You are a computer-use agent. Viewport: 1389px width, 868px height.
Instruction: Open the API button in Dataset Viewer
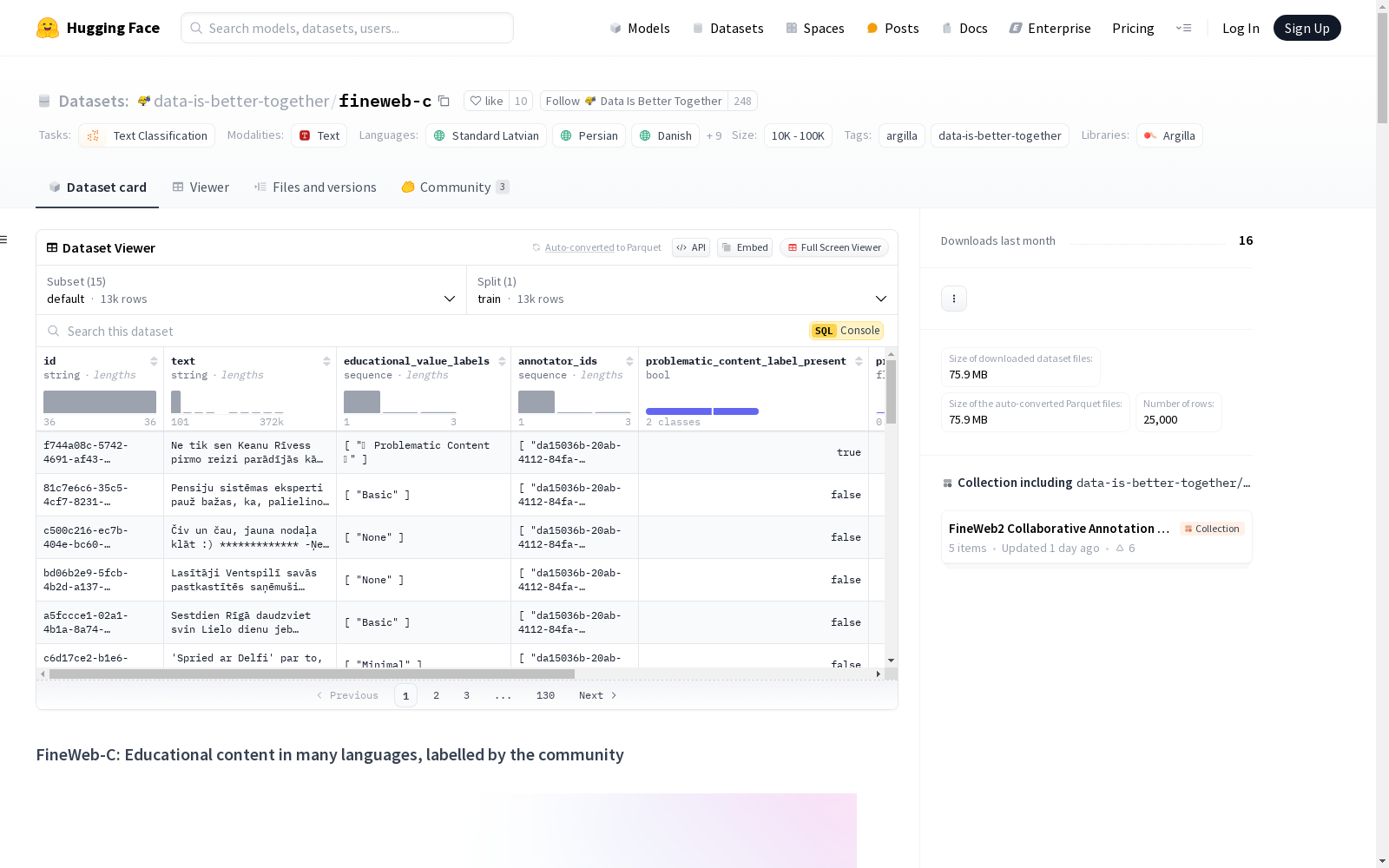(691, 247)
